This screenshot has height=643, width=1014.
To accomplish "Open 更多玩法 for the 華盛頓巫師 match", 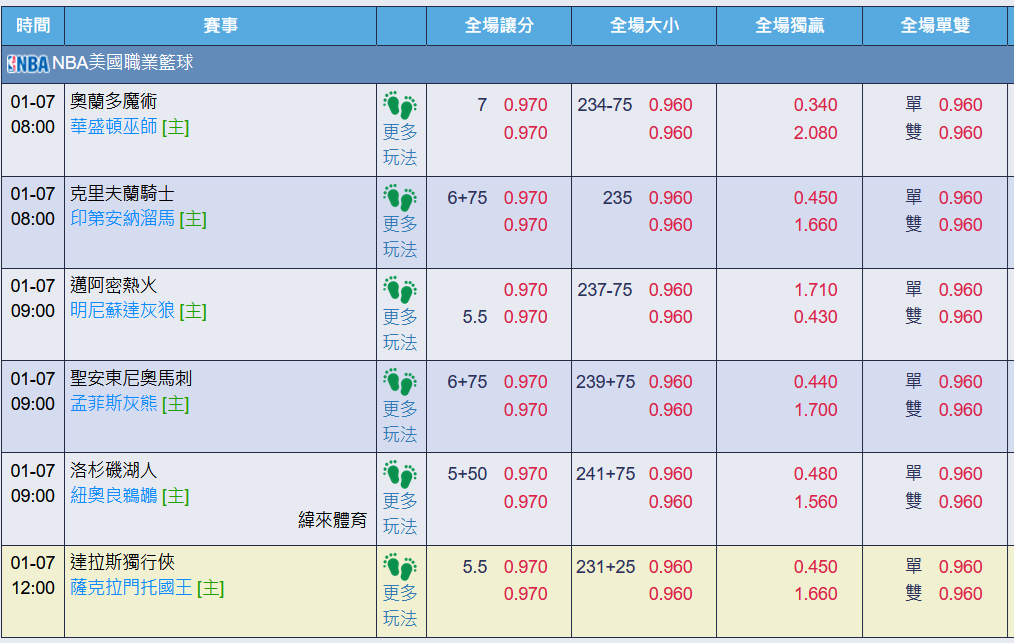I will (400, 145).
